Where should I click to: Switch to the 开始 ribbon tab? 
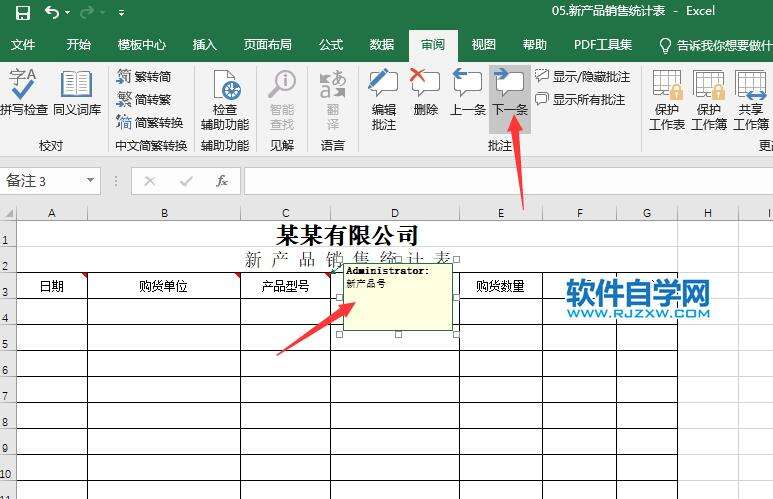[x=78, y=45]
